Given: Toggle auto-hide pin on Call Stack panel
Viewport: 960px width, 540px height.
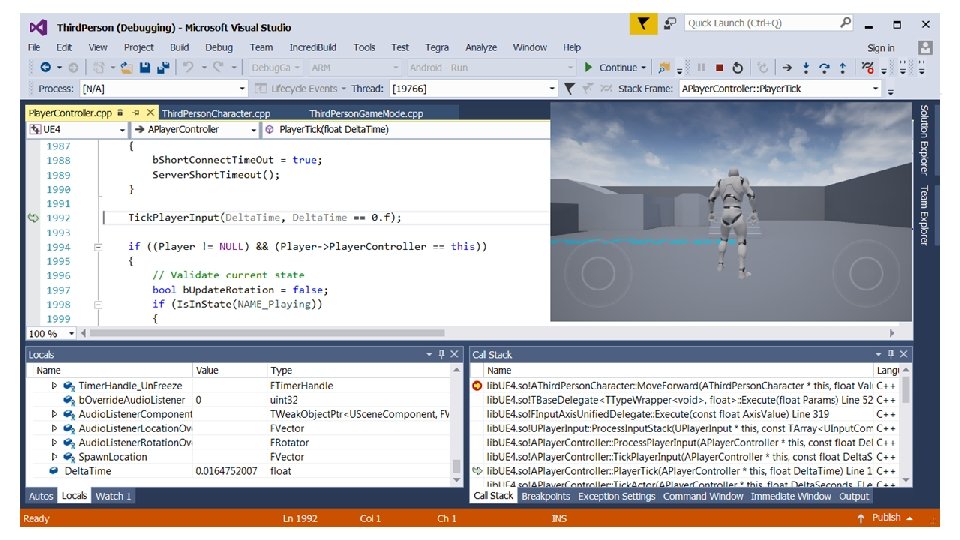Looking at the screenshot, I should 891,354.
